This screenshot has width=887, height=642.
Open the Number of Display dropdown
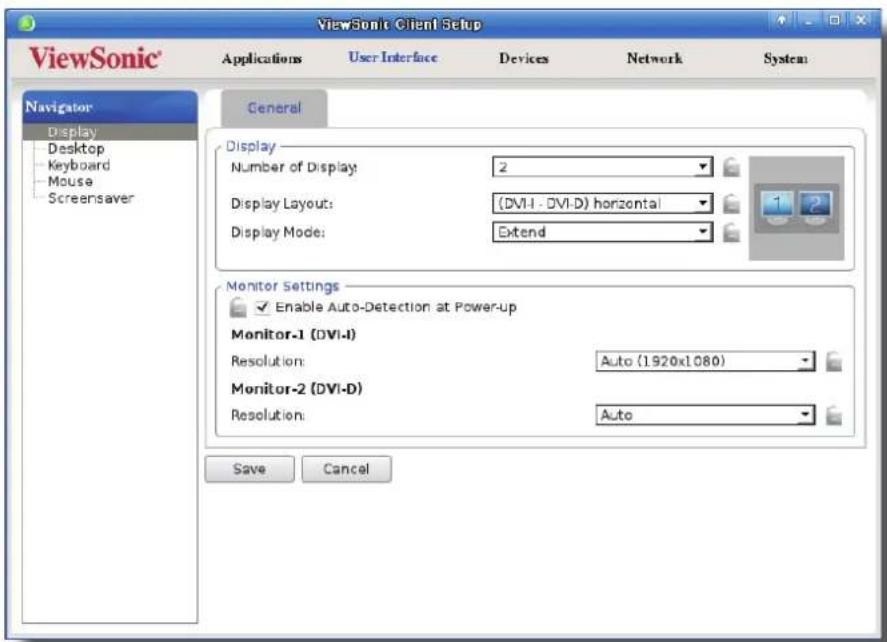(602, 167)
